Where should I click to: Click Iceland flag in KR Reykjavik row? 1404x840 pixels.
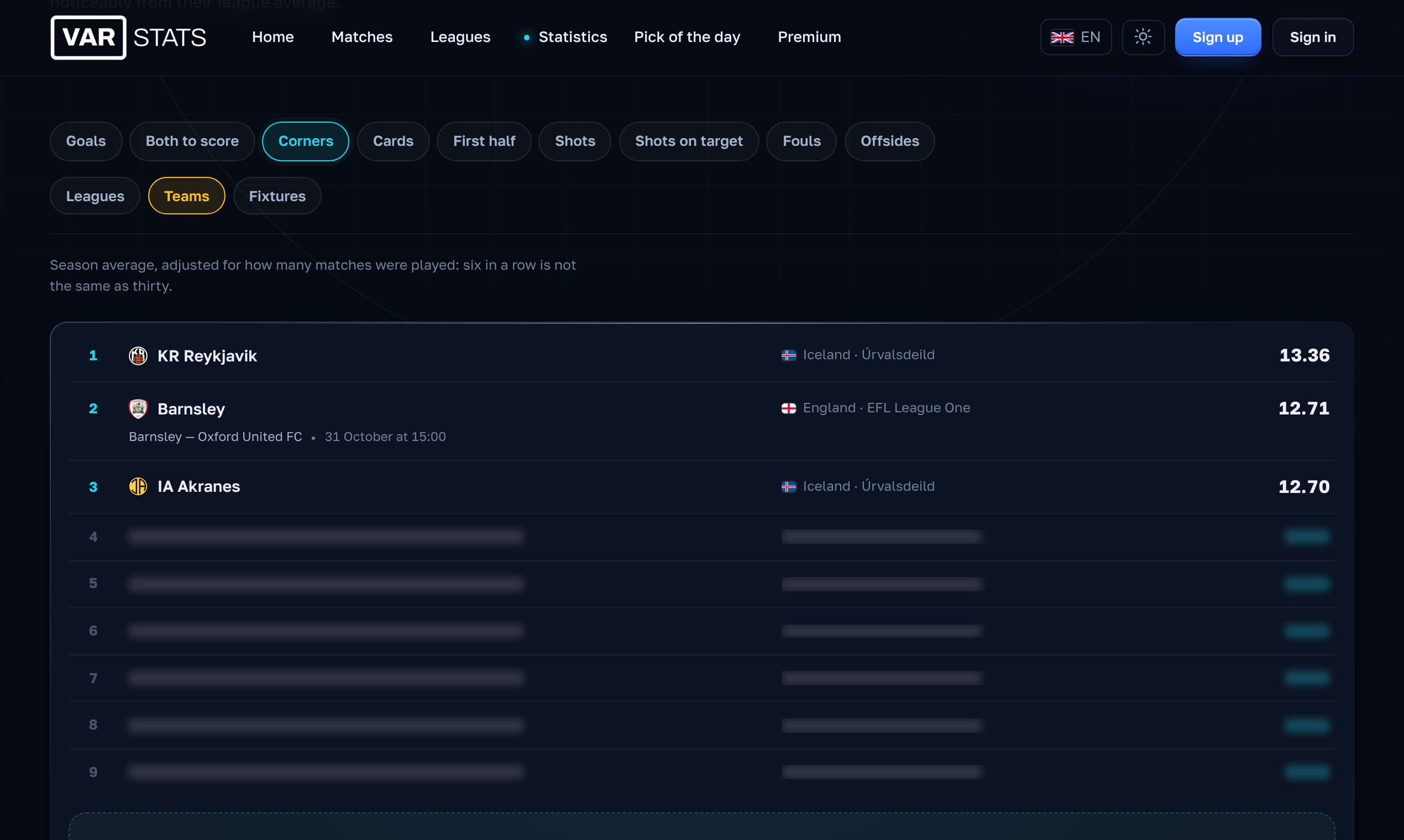coord(789,355)
